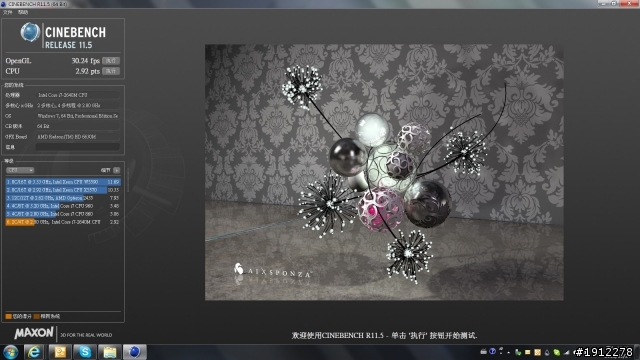Image resolution: width=640 pixels, height=360 pixels.
Task: Click the green chat bubble tray icon
Action: (557, 352)
